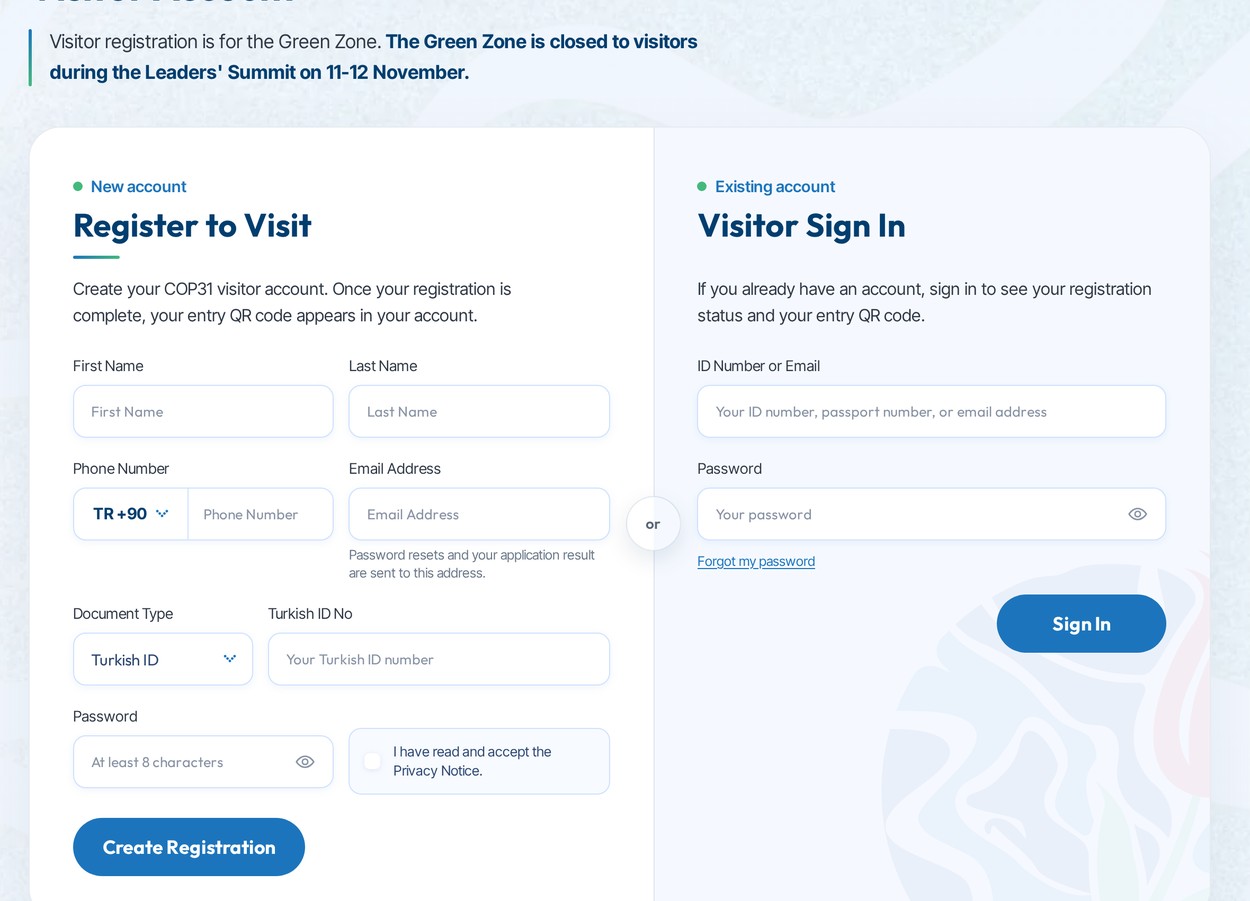Screen dimensions: 1250x901
Task: Accept the Privacy Notice checkbox
Action: (x=372, y=761)
